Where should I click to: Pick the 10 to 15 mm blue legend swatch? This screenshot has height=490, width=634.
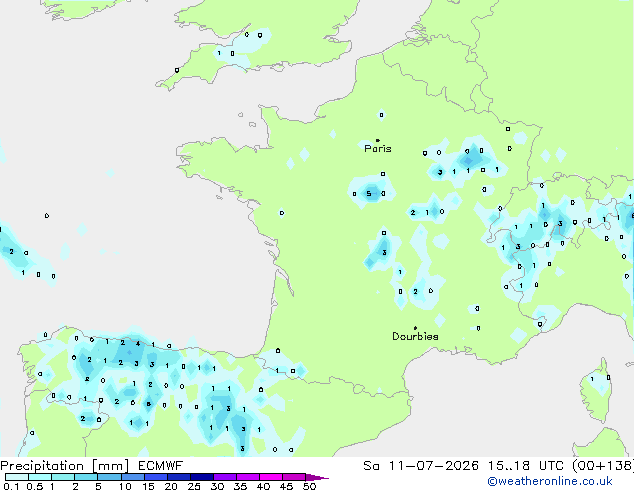pos(132,477)
